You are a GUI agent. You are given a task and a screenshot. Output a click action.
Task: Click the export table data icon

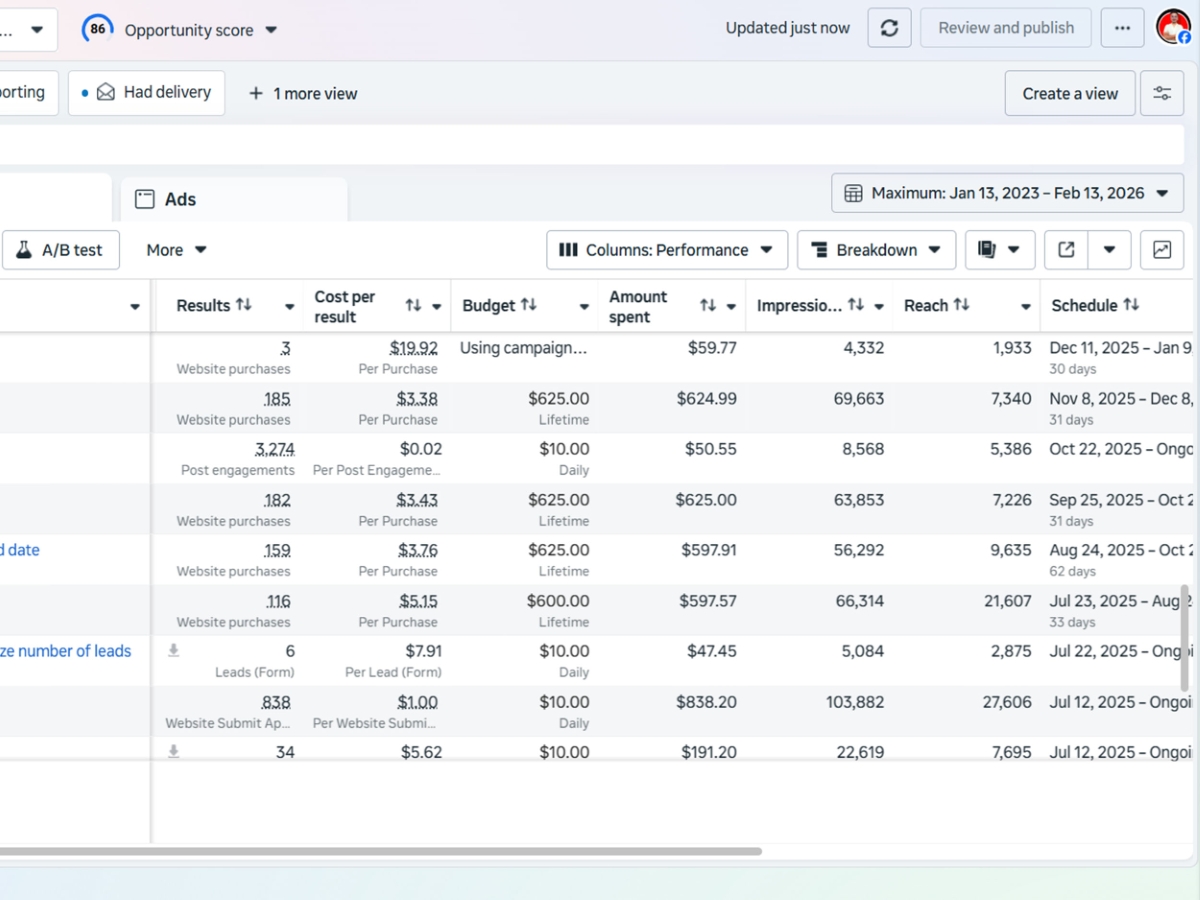(1066, 250)
